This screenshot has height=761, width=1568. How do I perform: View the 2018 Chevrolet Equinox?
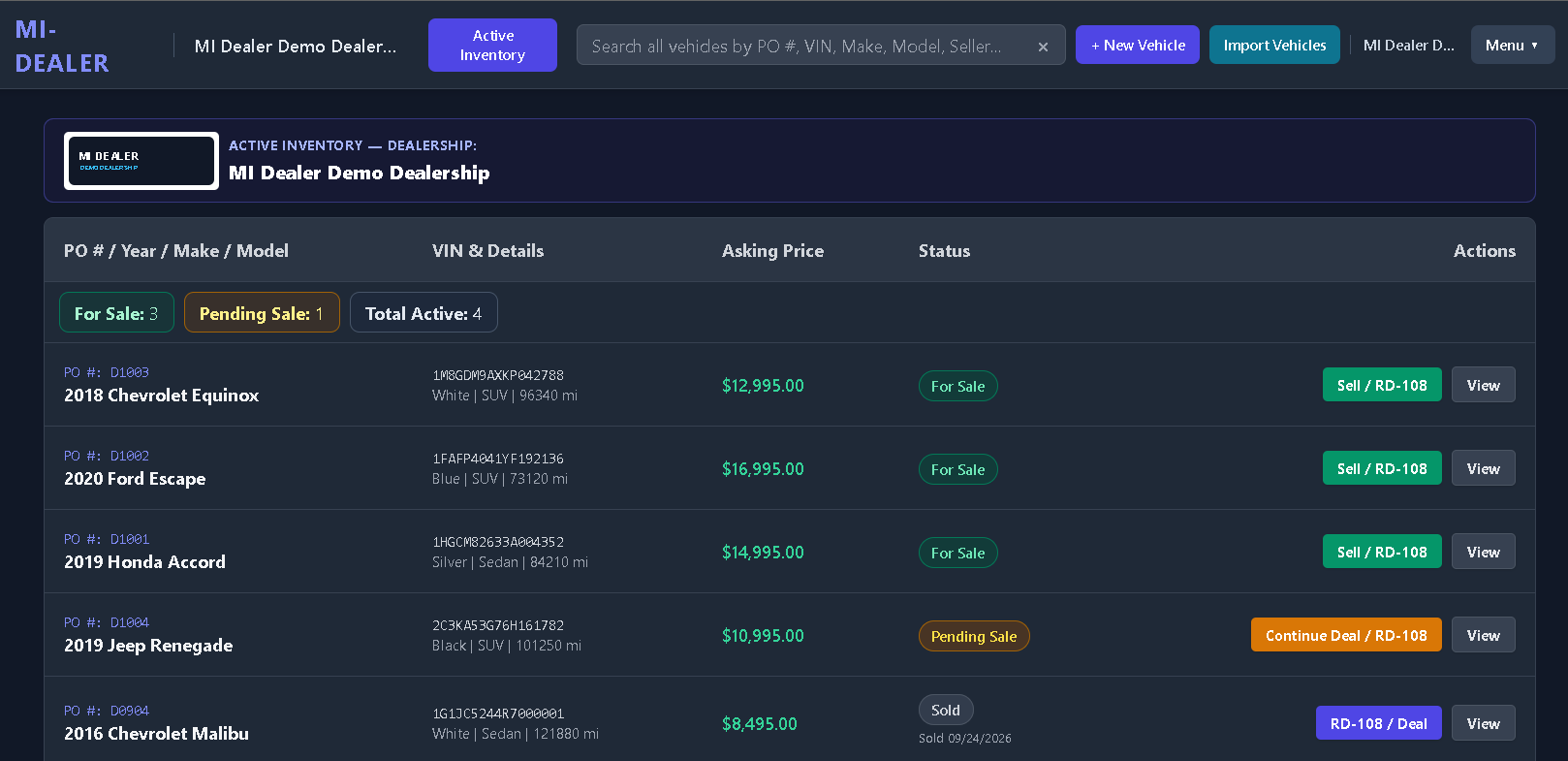(1483, 385)
